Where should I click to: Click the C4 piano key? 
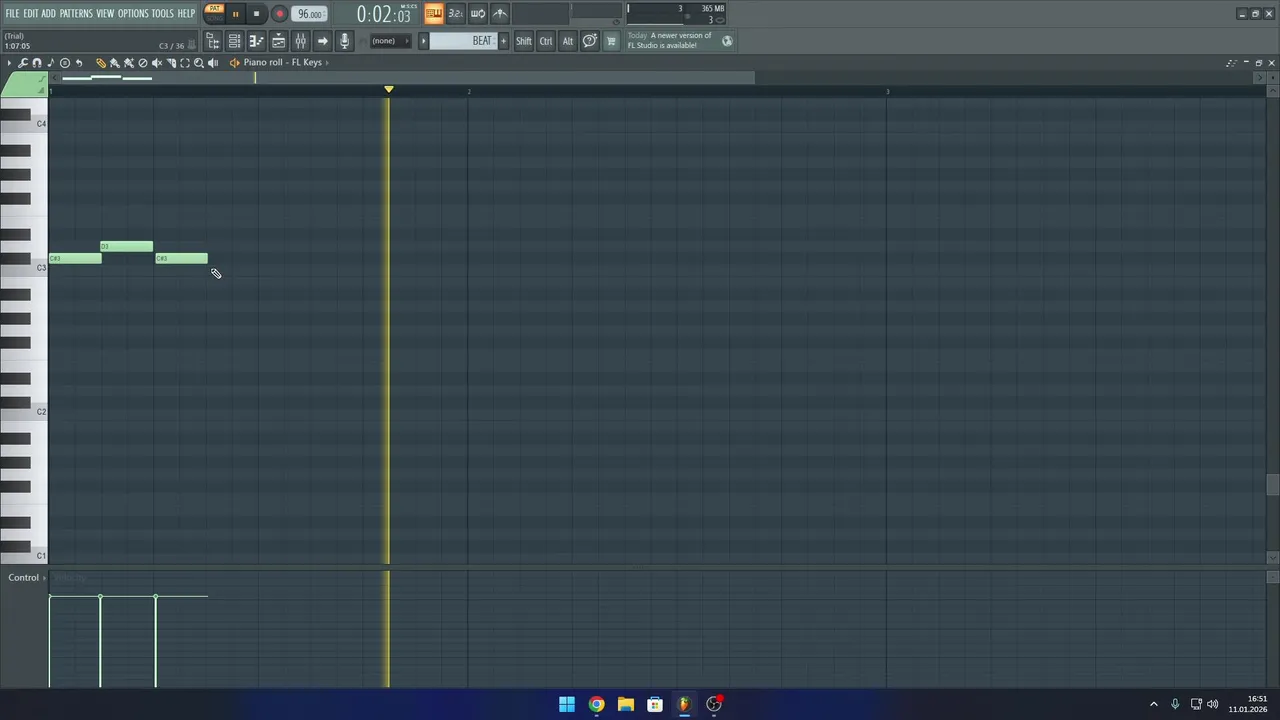pos(24,123)
